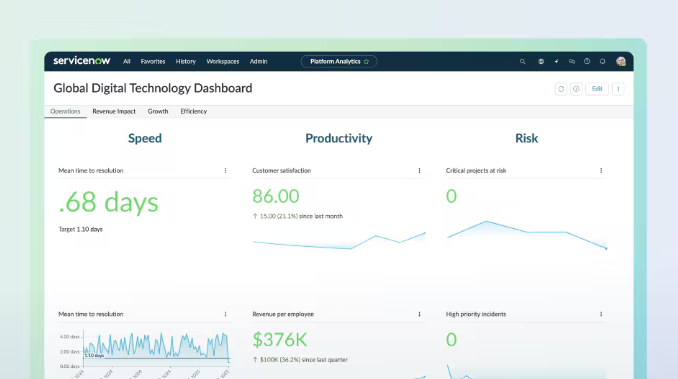Viewport: 678px width, 379px height.
Task: Open Revenue per employee widget options menu
Action: (419, 314)
